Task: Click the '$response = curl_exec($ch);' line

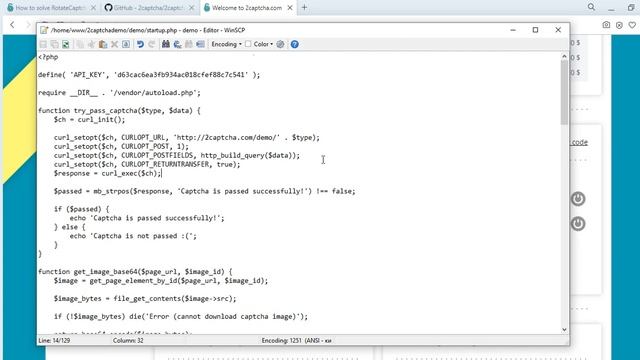Action: [108, 173]
